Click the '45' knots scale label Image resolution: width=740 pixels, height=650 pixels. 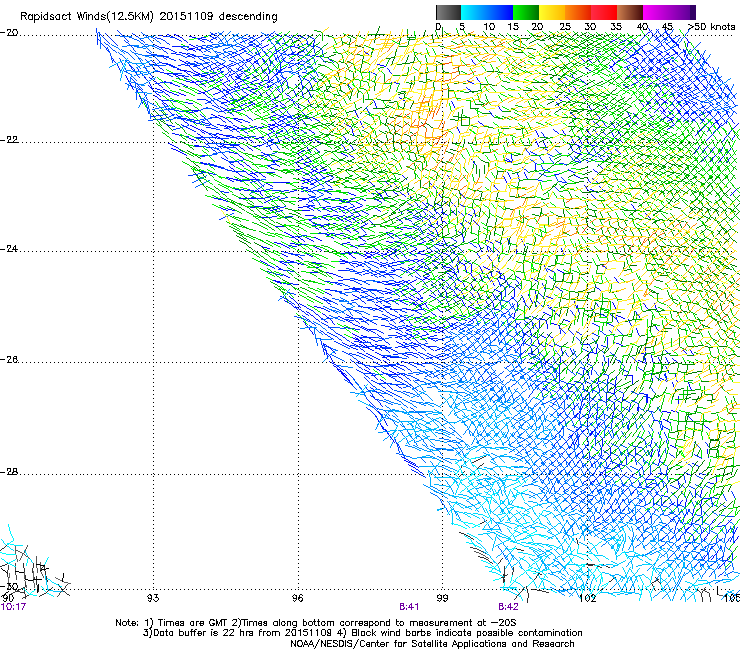[x=667, y=27]
